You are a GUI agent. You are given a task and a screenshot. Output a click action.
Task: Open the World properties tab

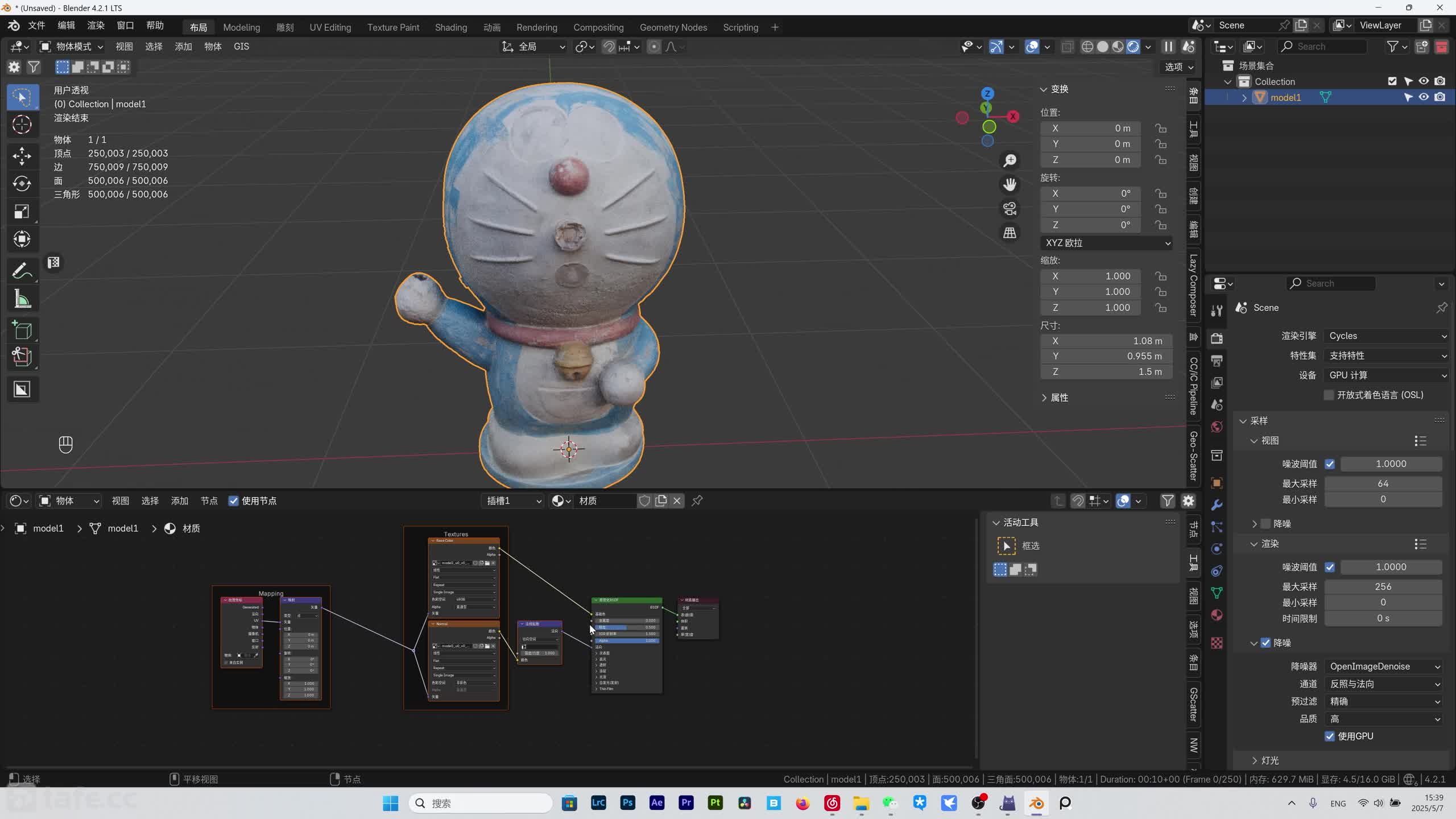pos(1217,427)
